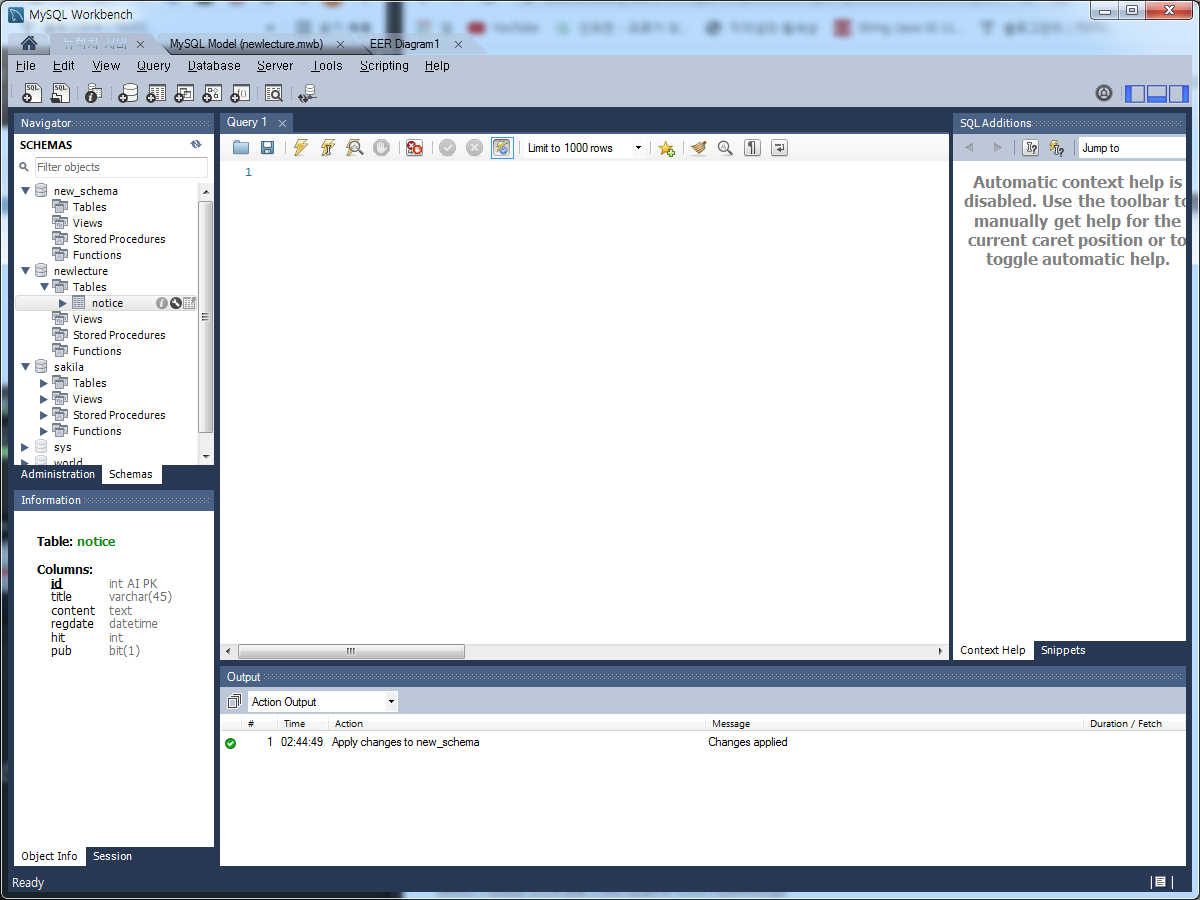Stop query execution hand icon
The height and width of the screenshot is (900, 1200).
pos(381,148)
